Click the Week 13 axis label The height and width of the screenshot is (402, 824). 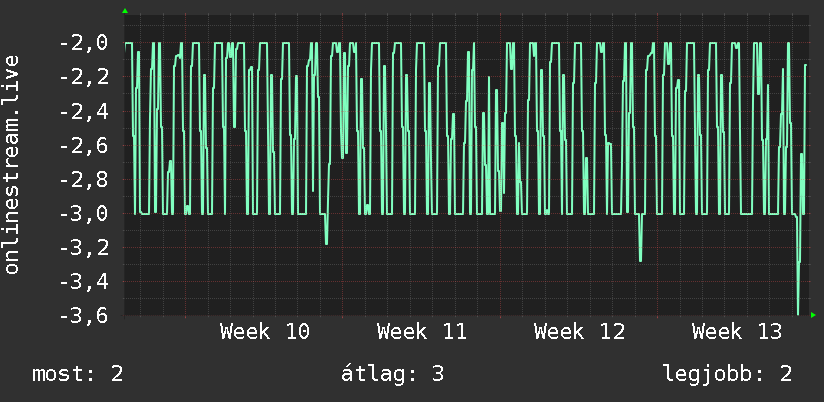(737, 332)
